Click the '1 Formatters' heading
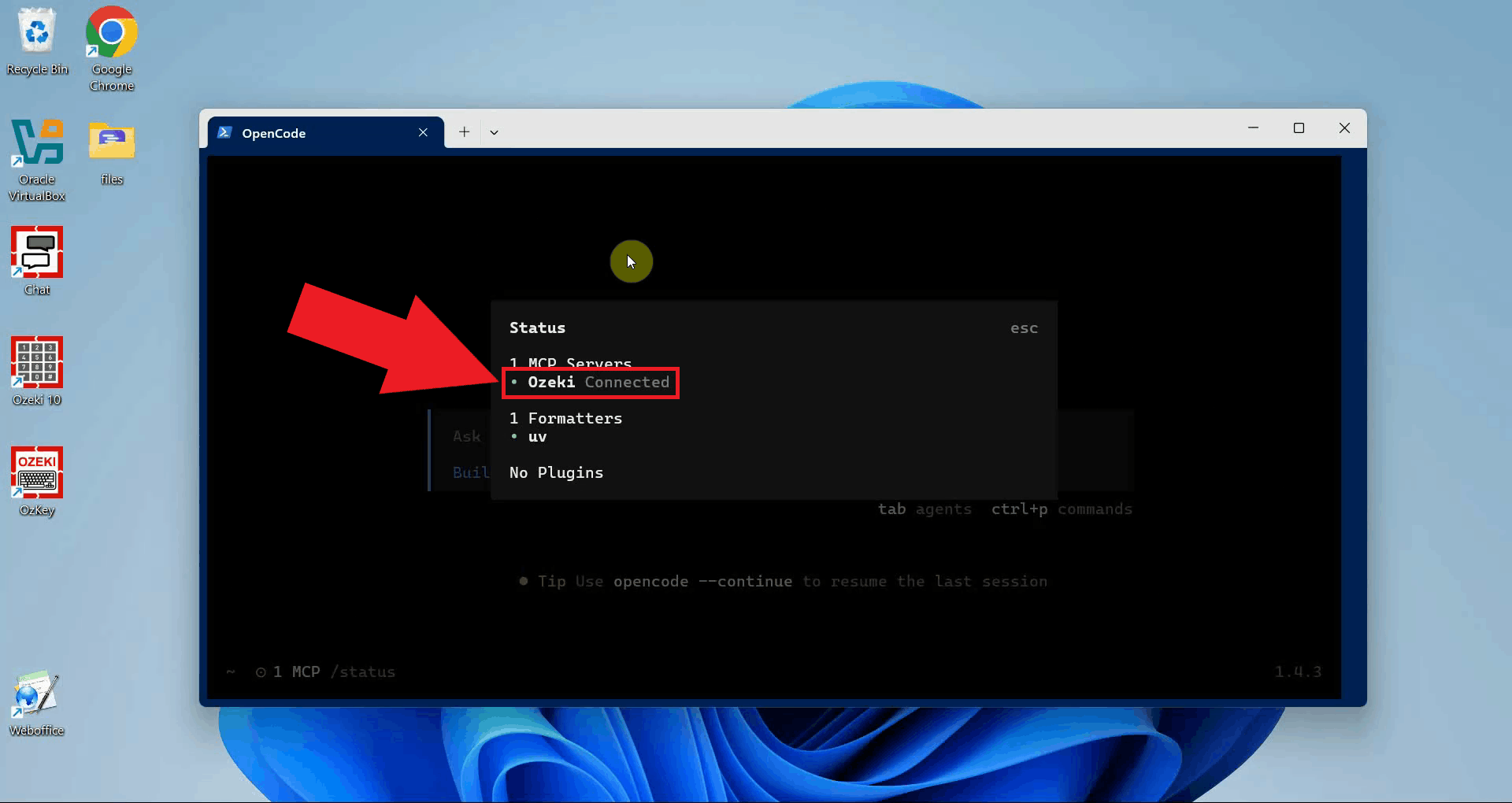The width and height of the screenshot is (1512, 803). (565, 418)
